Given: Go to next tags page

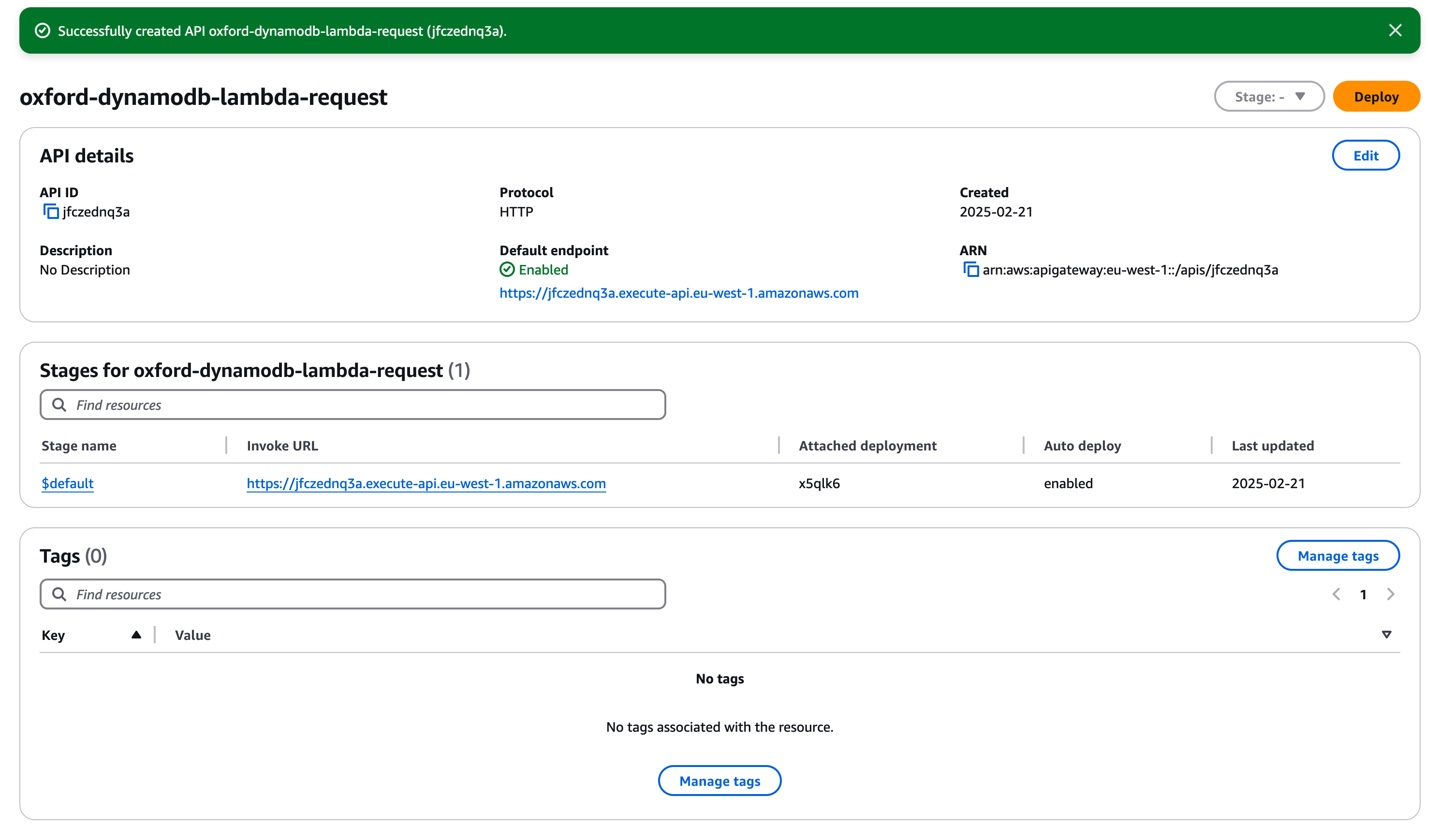Looking at the screenshot, I should [1391, 594].
